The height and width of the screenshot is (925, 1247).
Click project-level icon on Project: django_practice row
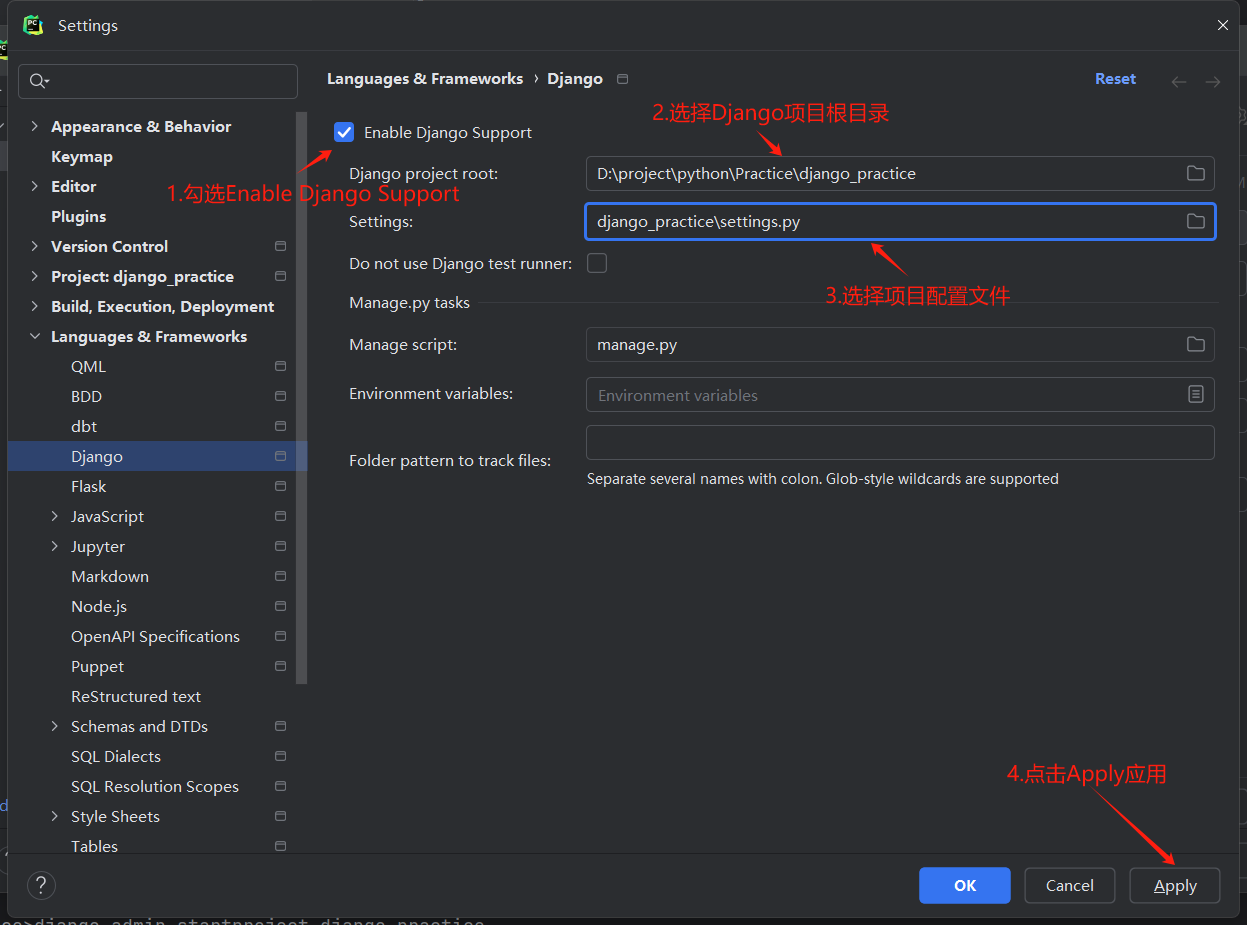tap(280, 276)
